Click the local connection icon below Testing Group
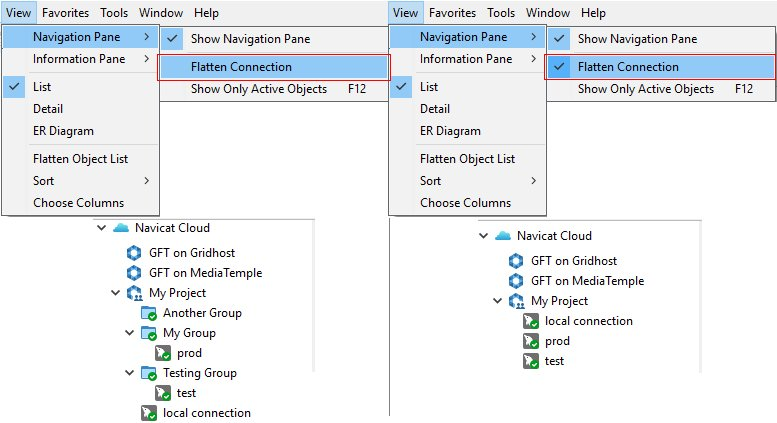 pyautogui.click(x=150, y=413)
